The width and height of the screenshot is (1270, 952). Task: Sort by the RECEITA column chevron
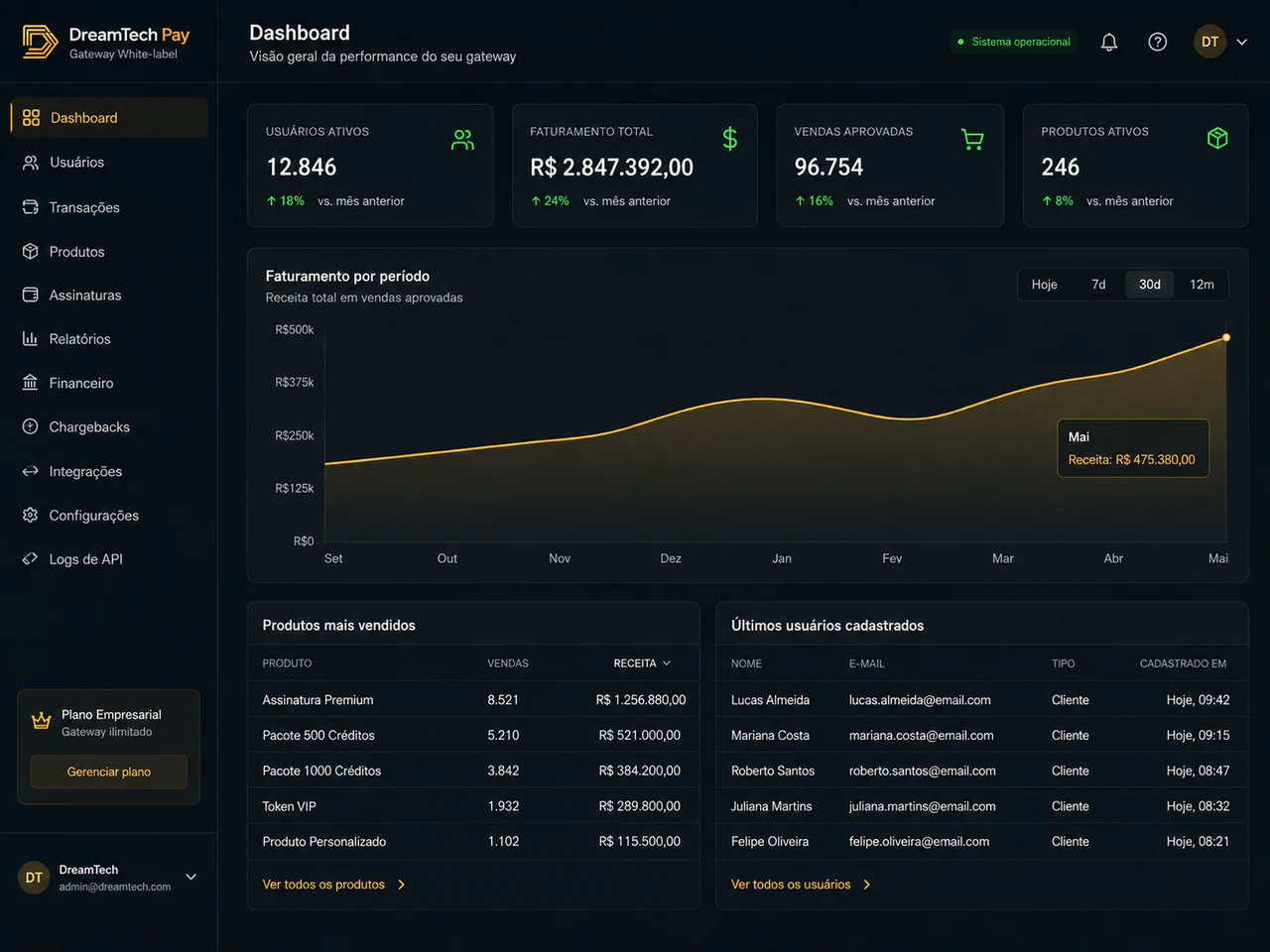click(667, 663)
